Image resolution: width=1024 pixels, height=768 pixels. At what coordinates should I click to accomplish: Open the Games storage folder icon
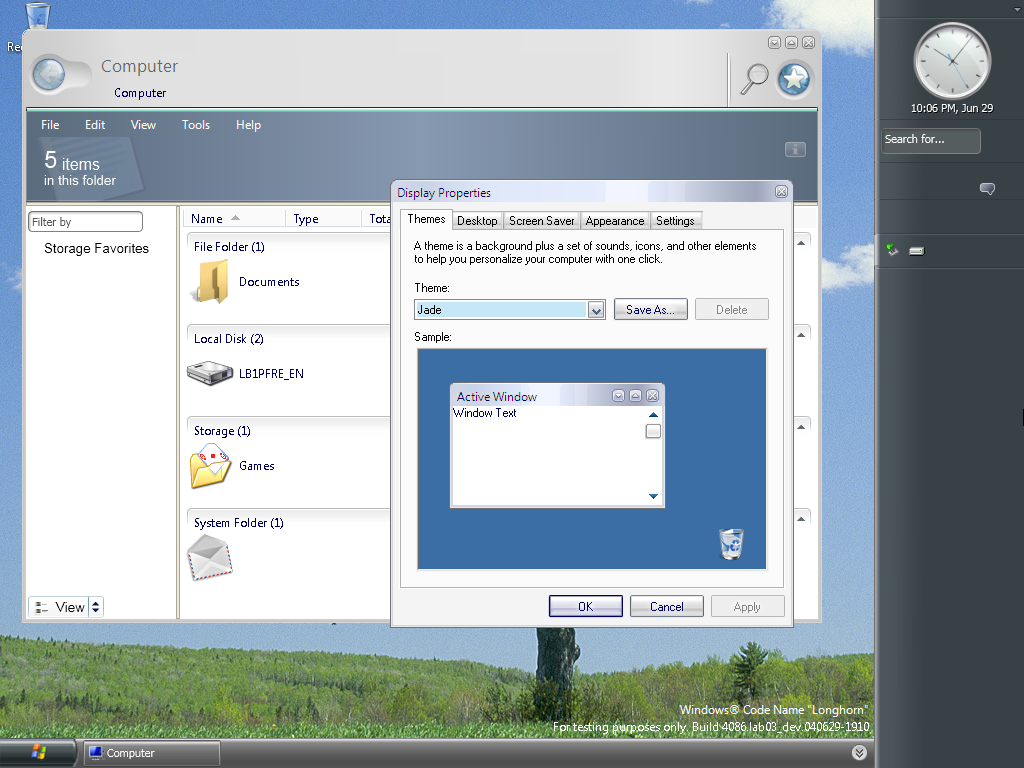tap(210, 466)
